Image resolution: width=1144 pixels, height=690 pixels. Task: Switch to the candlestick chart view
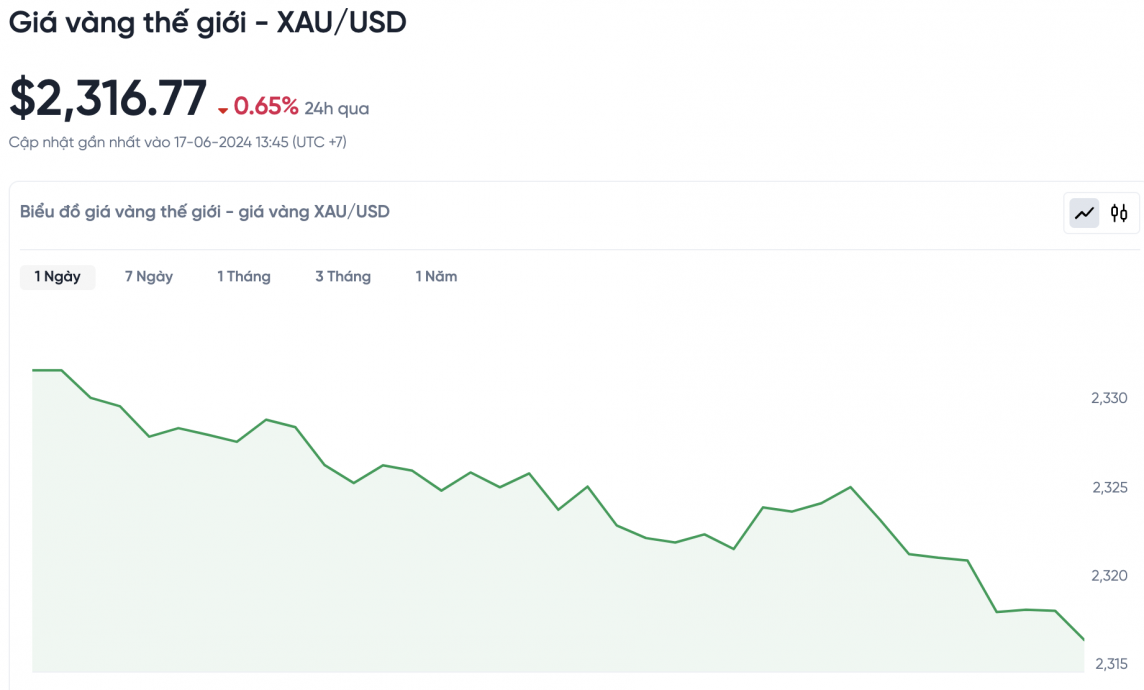[x=1119, y=213]
